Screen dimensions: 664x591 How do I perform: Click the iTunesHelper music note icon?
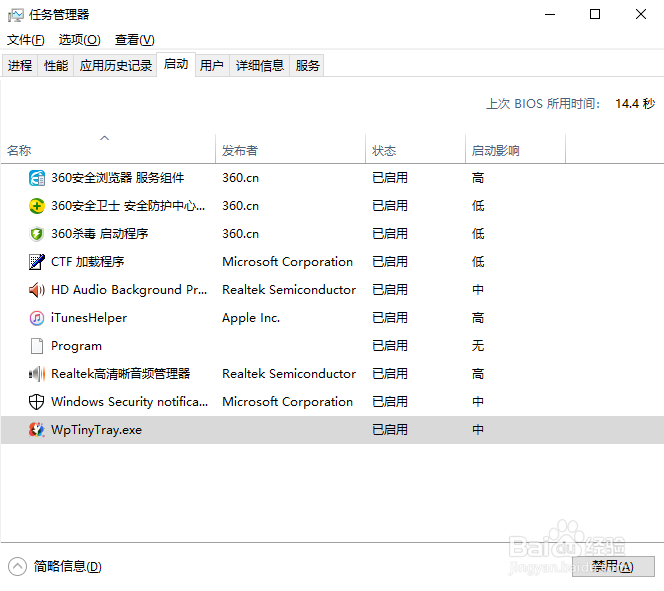tap(37, 318)
